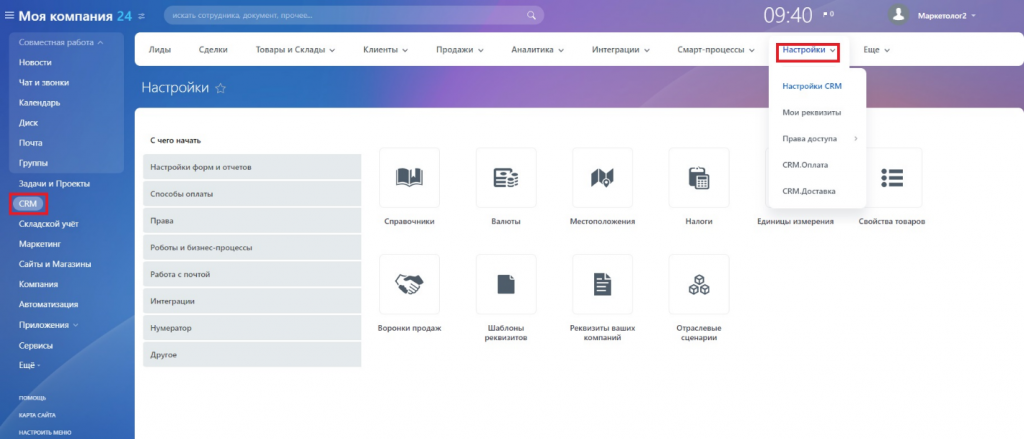Click the Маркетинг sidebar link
This screenshot has width=1024, height=439.
40,243
